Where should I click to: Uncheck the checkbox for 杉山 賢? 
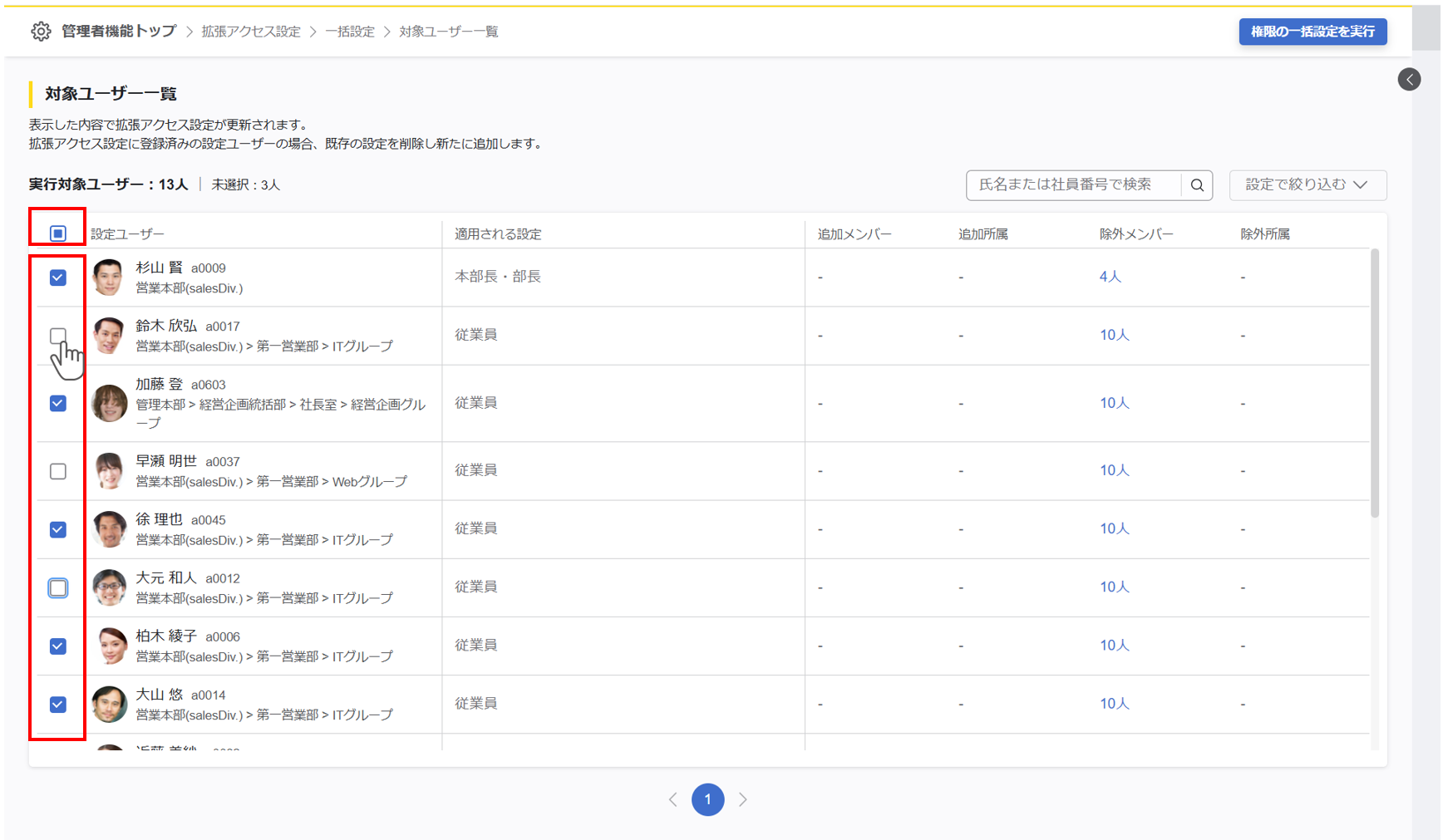[57, 278]
